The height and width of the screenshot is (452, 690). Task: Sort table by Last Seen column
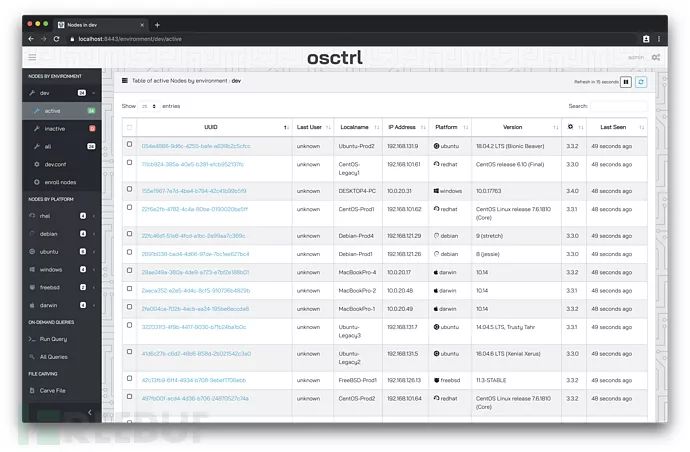pos(617,127)
